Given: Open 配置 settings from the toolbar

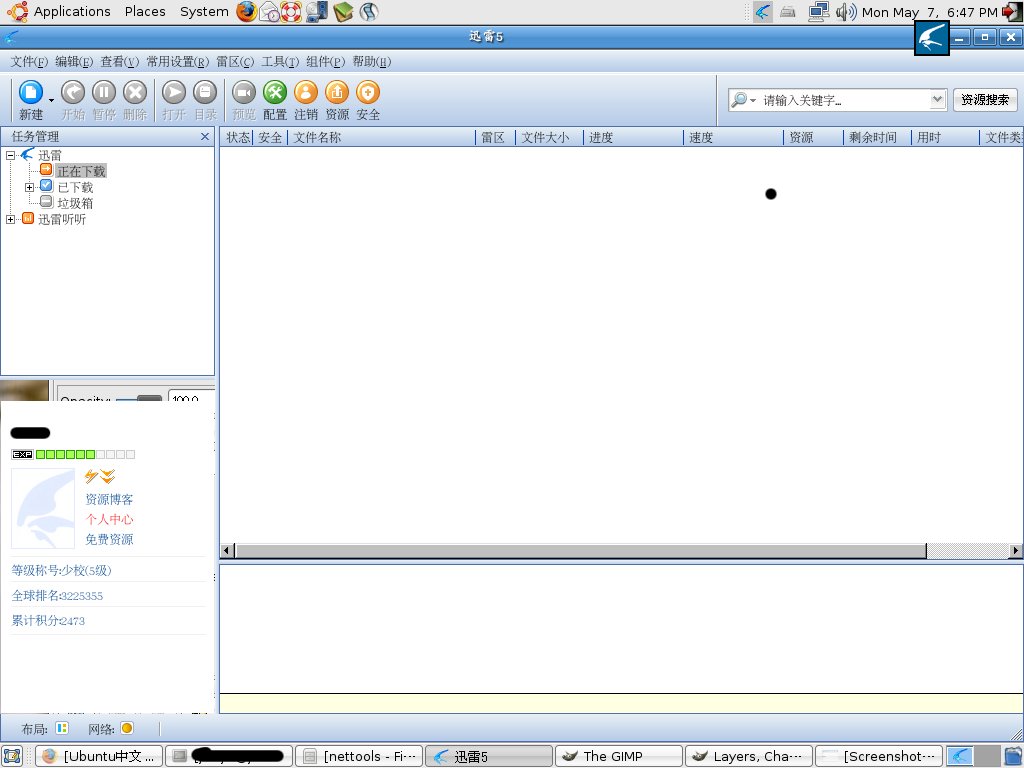Looking at the screenshot, I should pyautogui.click(x=275, y=93).
